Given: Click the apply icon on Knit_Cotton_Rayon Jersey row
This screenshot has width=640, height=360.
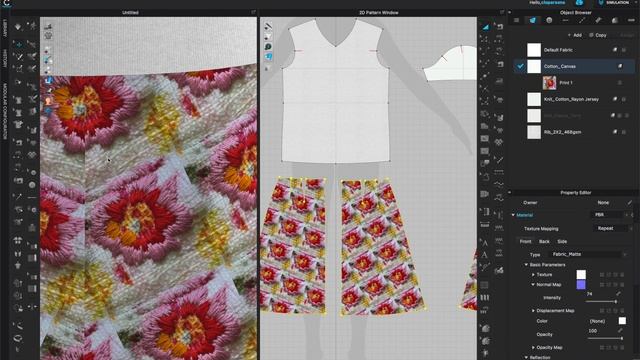Looking at the screenshot, I should 615,99.
